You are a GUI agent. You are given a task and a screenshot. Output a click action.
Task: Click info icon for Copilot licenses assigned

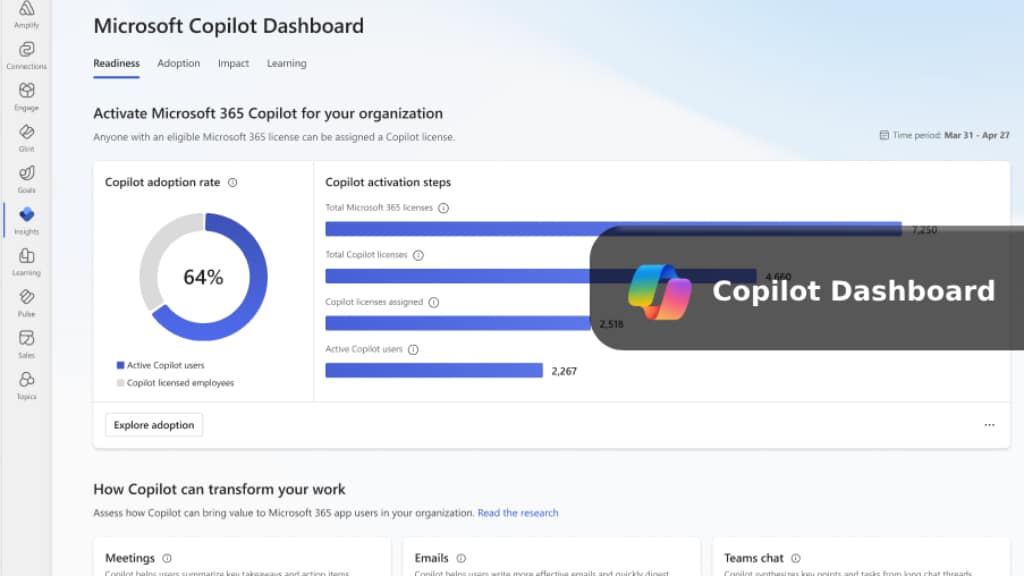coord(434,302)
